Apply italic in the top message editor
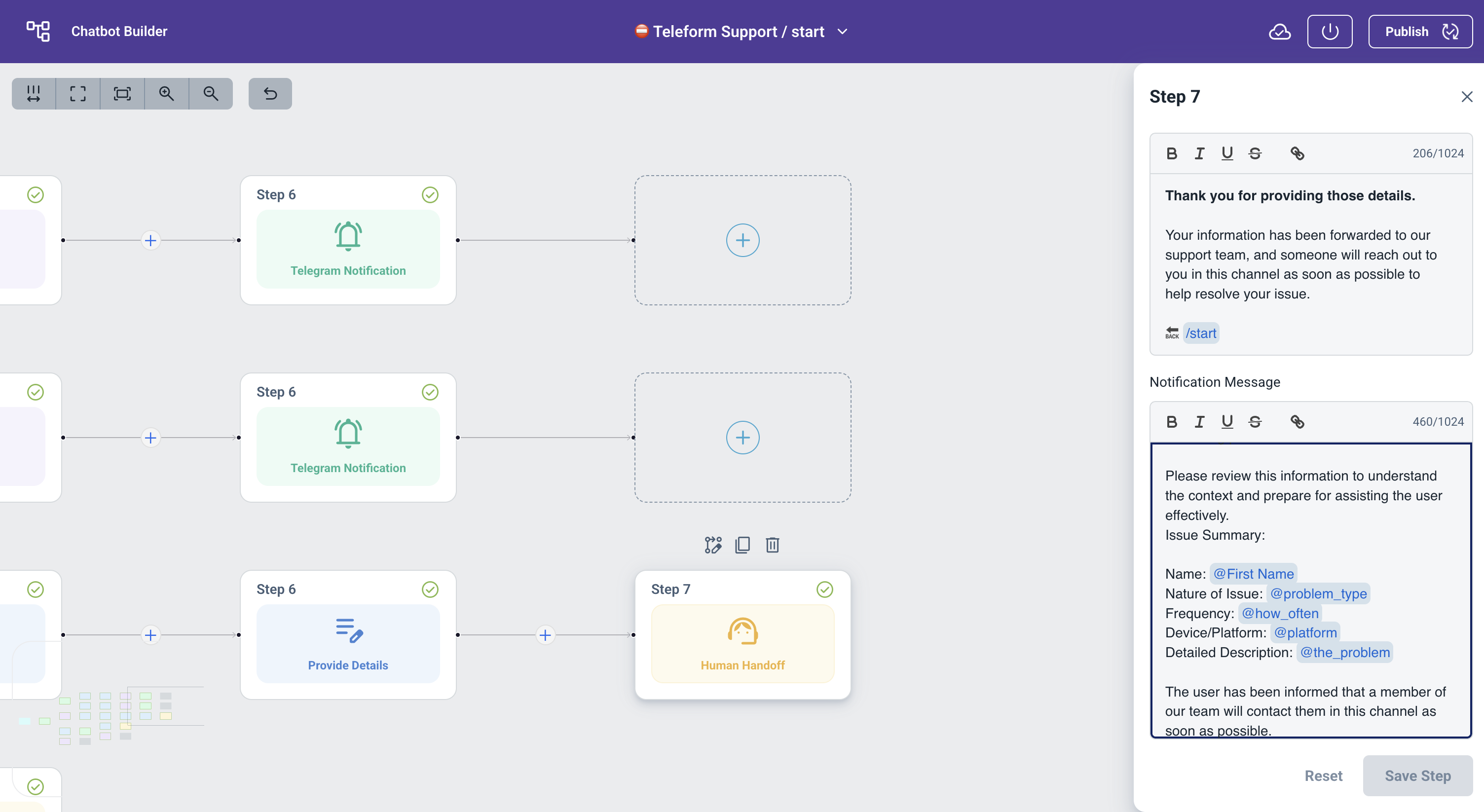The height and width of the screenshot is (812, 1484). (x=1199, y=154)
